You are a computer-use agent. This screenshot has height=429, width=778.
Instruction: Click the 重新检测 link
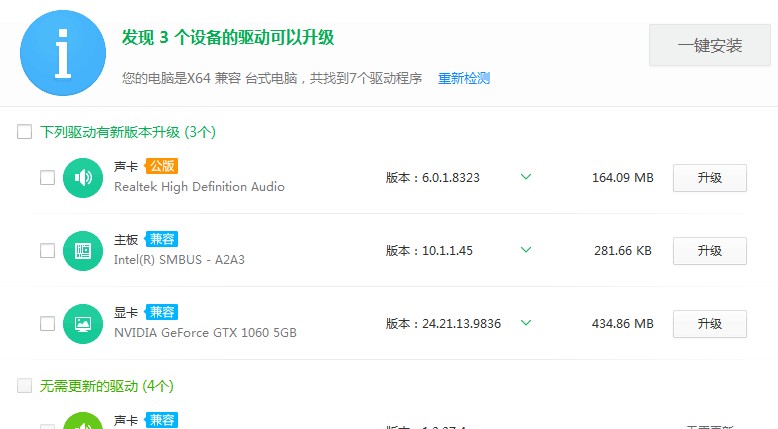464,78
